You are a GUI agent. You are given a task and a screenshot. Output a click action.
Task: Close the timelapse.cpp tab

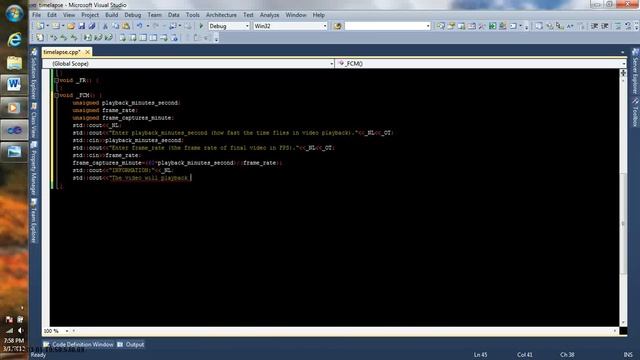click(87, 52)
